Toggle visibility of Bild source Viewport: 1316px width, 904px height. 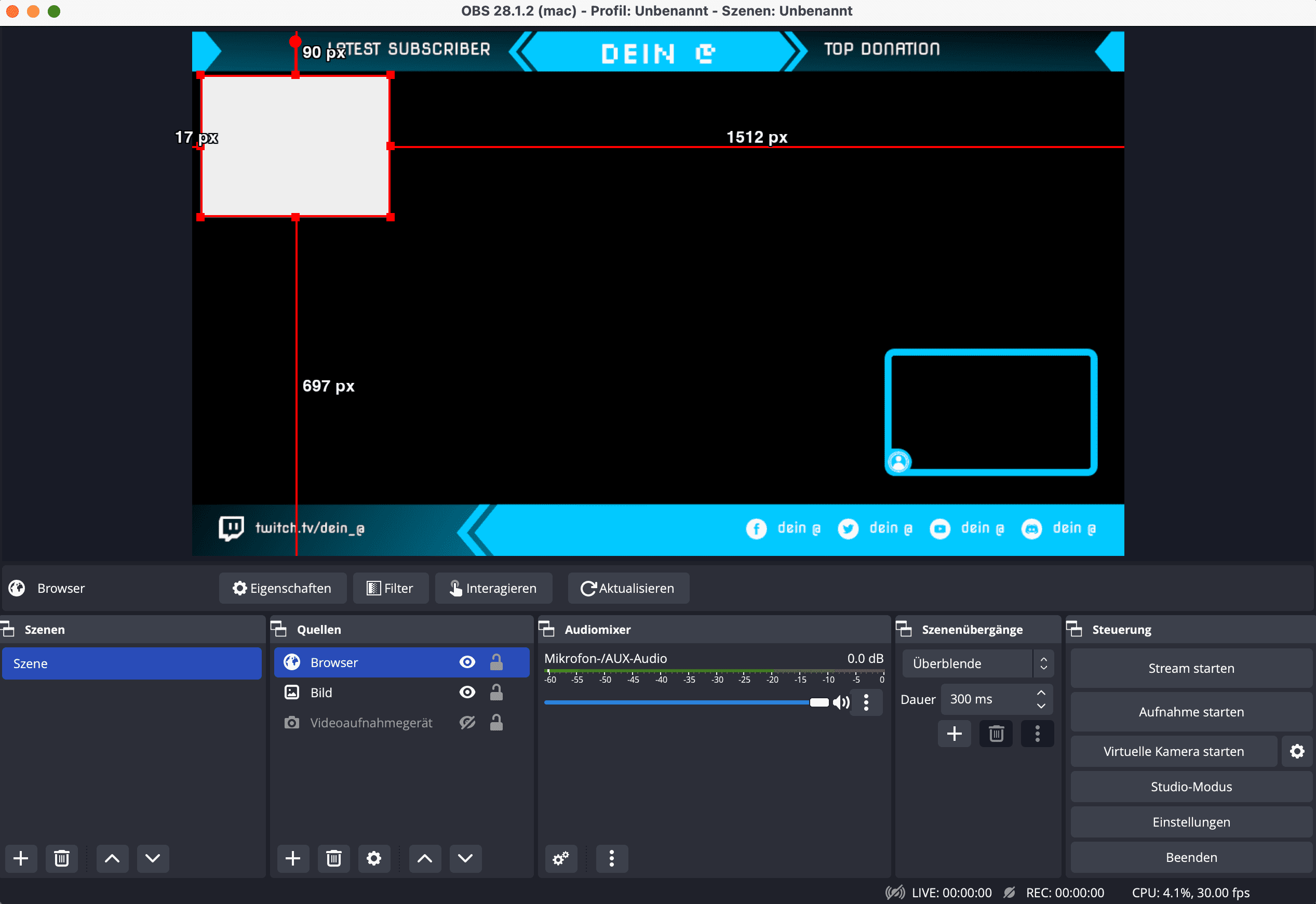467,692
